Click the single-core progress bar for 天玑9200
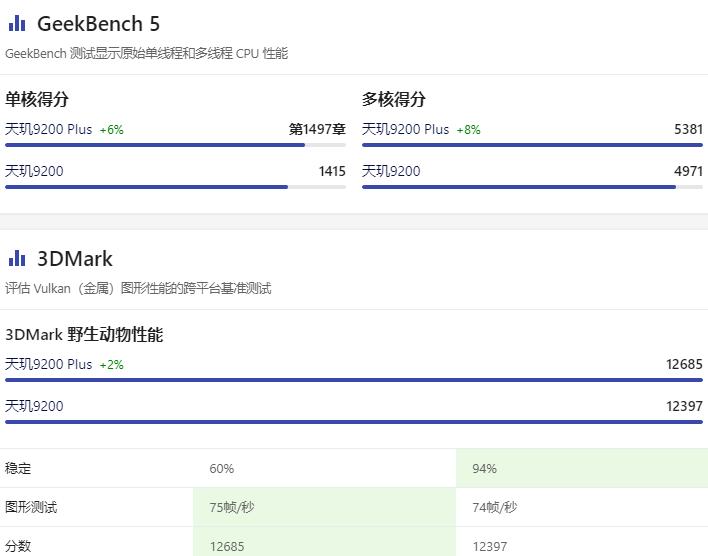 175,187
